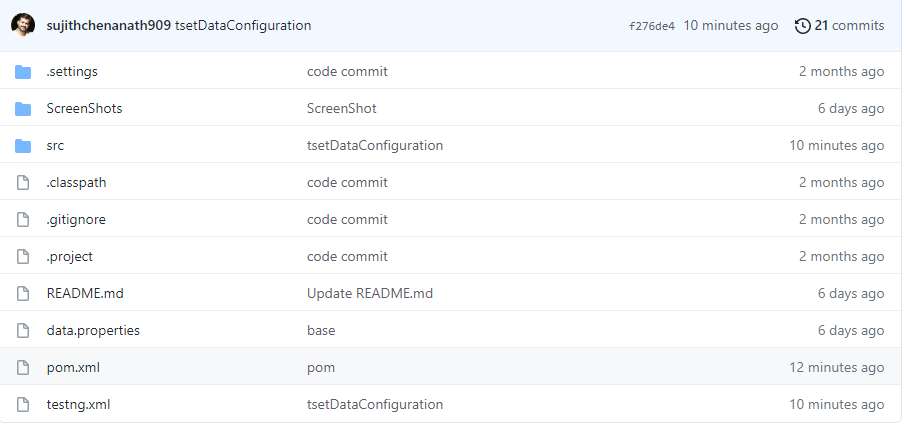Image resolution: width=906 pixels, height=427 pixels.
Task: Click the header tsetDataConfiguration commit message
Action: click(x=243, y=25)
